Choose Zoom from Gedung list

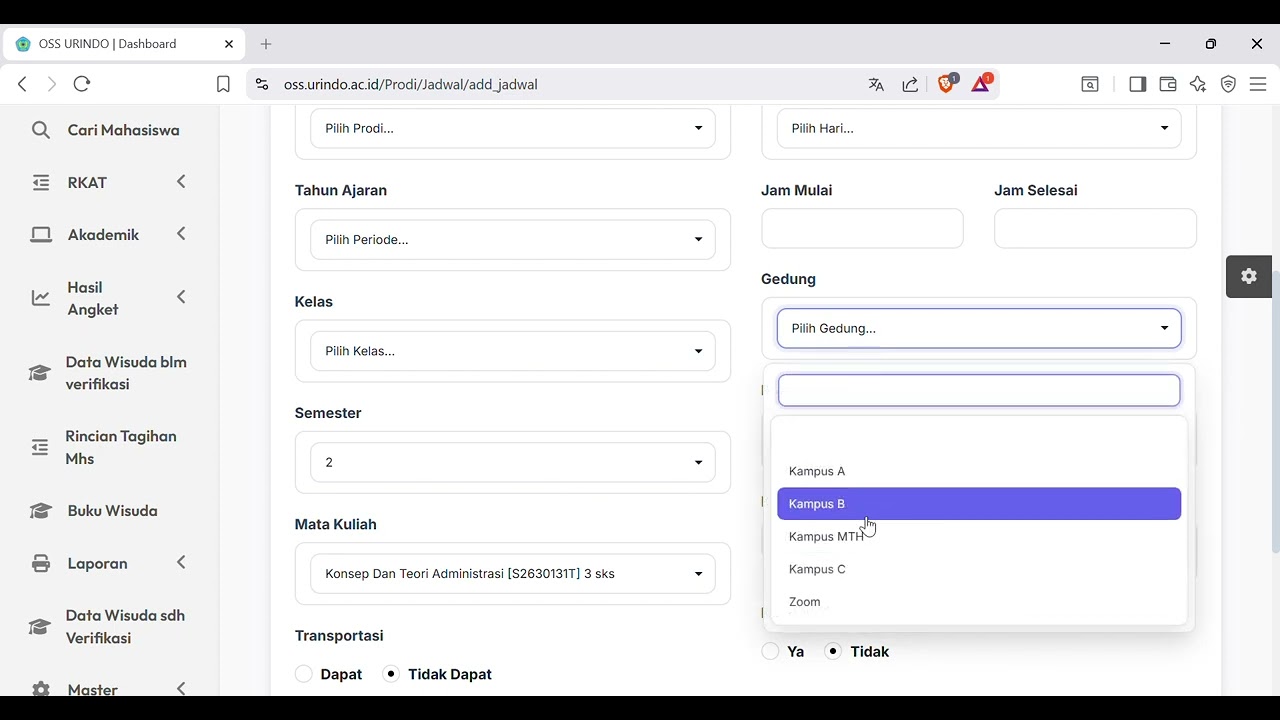(x=979, y=602)
